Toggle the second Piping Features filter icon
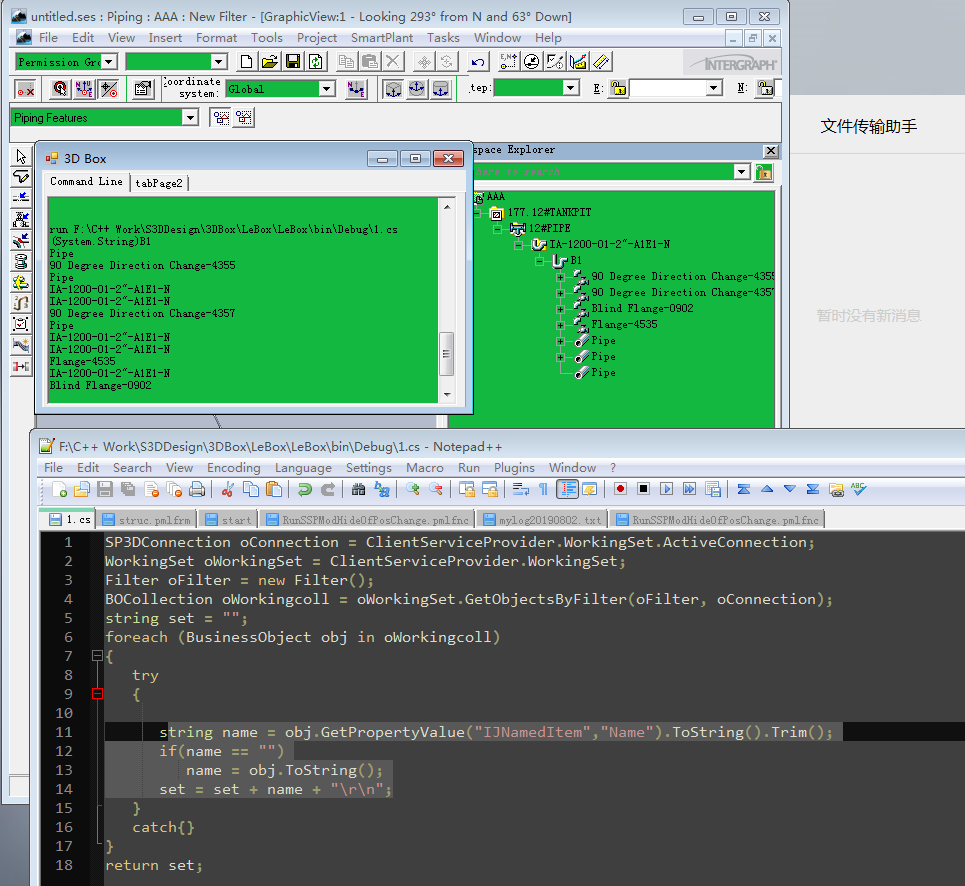Viewport: 965px width, 886px height. tap(244, 118)
